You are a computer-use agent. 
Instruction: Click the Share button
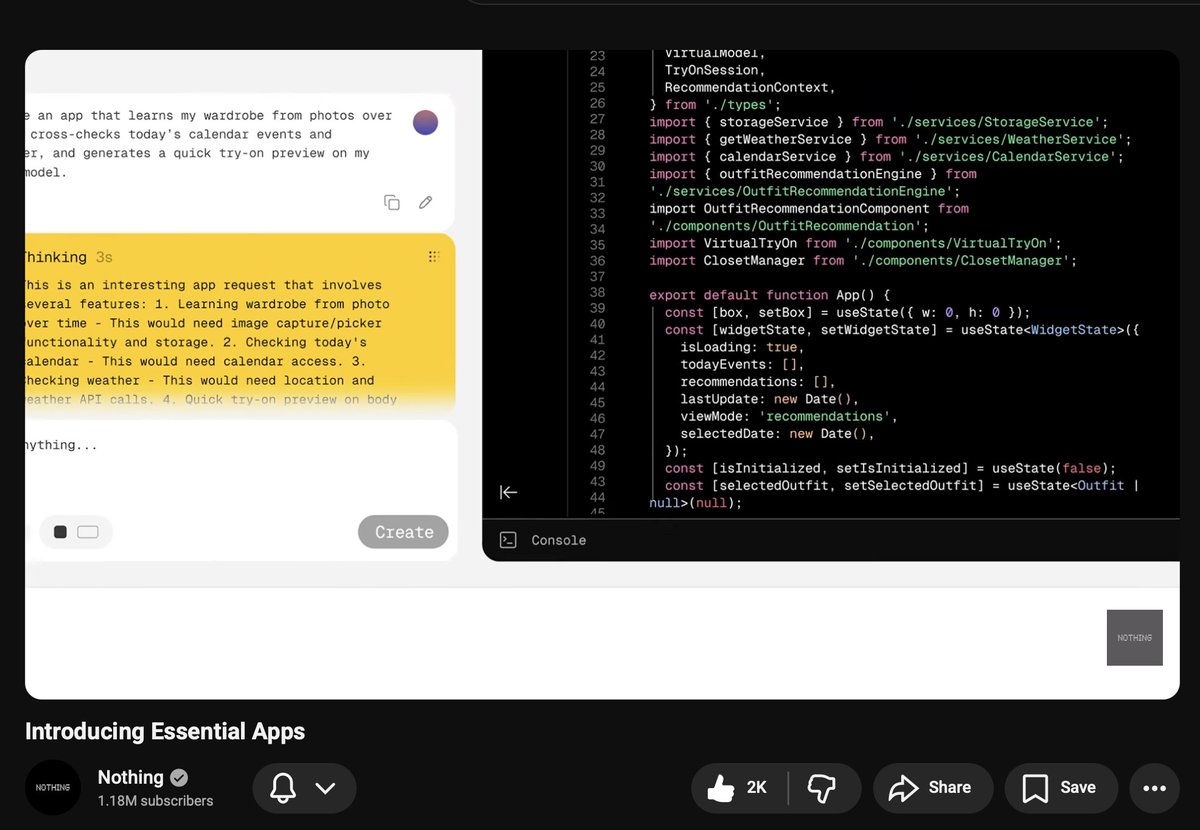tap(932, 788)
